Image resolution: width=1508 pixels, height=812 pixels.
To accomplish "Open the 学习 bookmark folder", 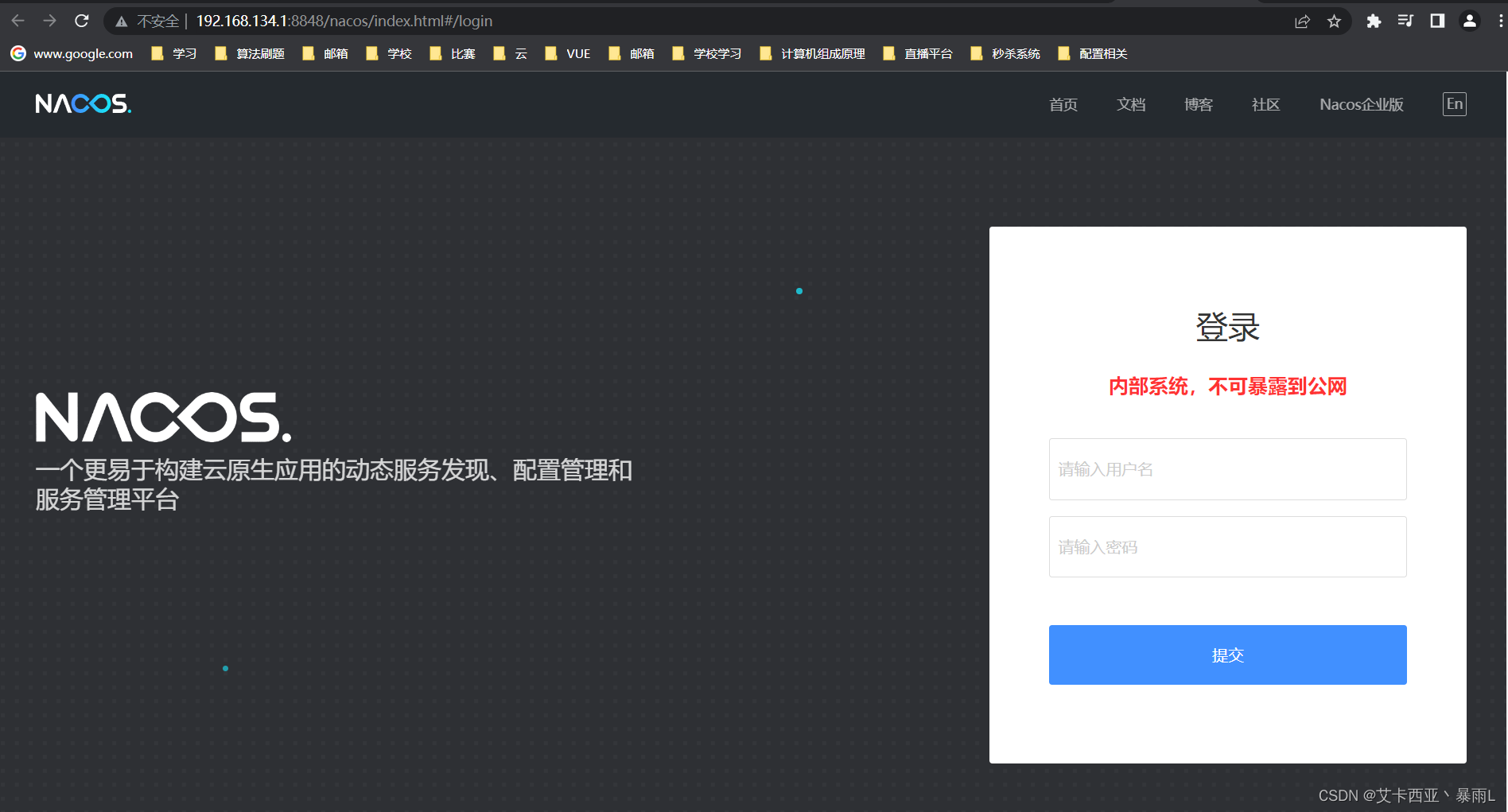I will [173, 53].
